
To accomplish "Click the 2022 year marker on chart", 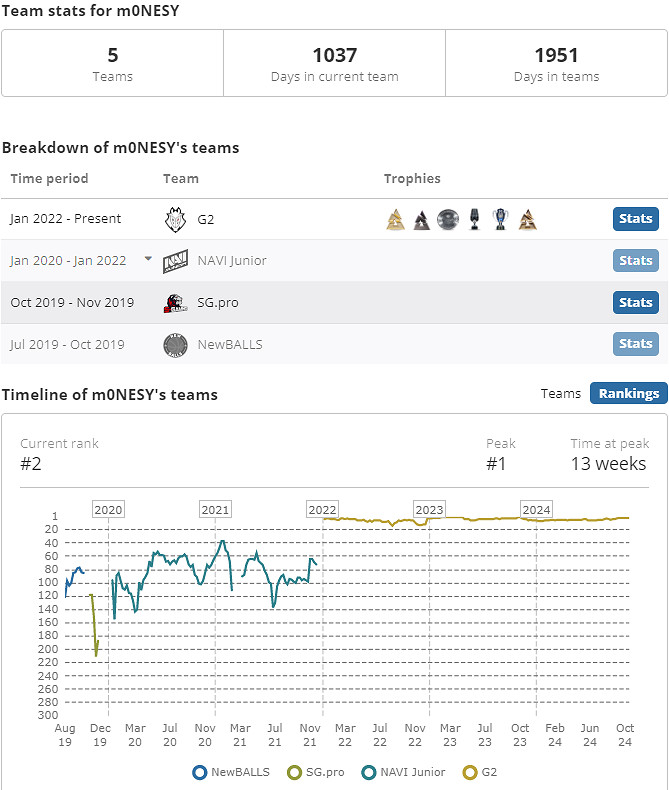I will [322, 510].
